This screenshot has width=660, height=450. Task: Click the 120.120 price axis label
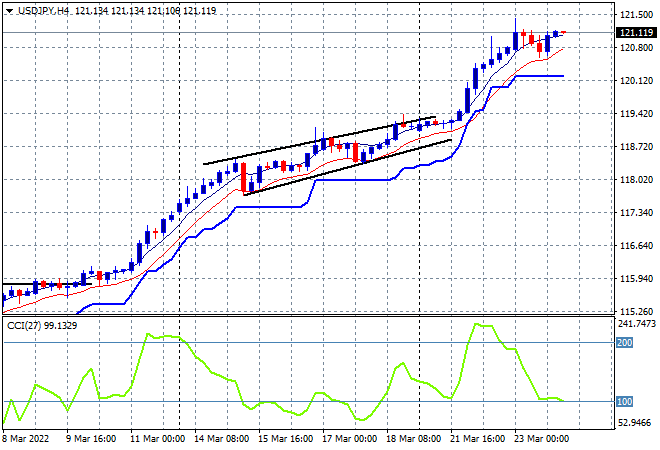pyautogui.click(x=636, y=80)
